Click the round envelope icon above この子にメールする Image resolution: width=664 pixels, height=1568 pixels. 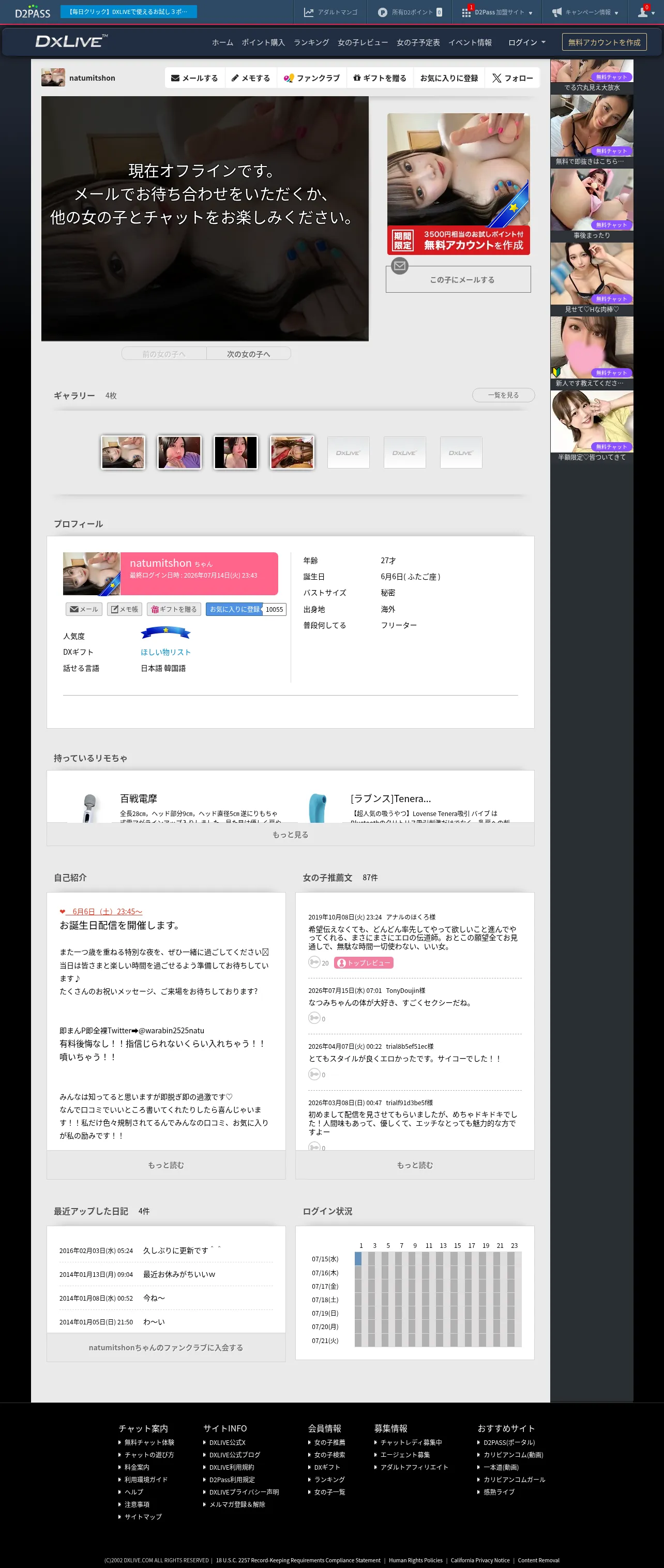click(400, 265)
